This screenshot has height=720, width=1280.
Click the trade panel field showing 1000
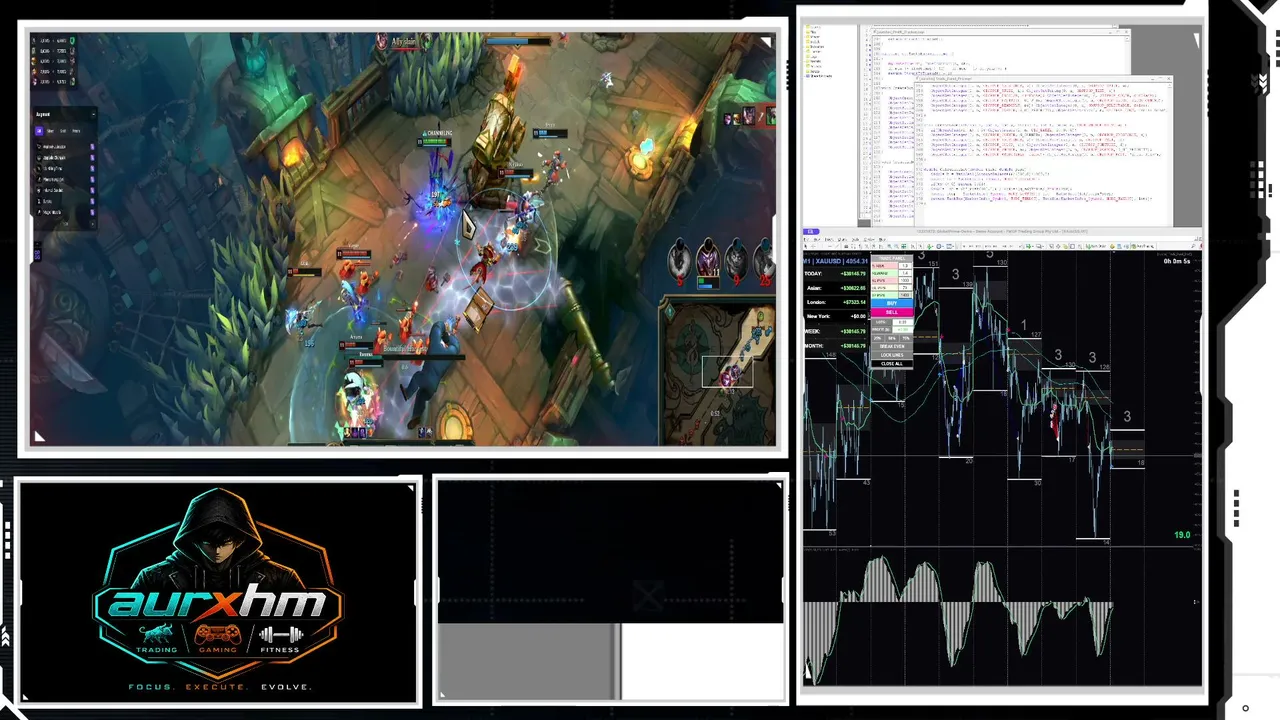coord(904,281)
